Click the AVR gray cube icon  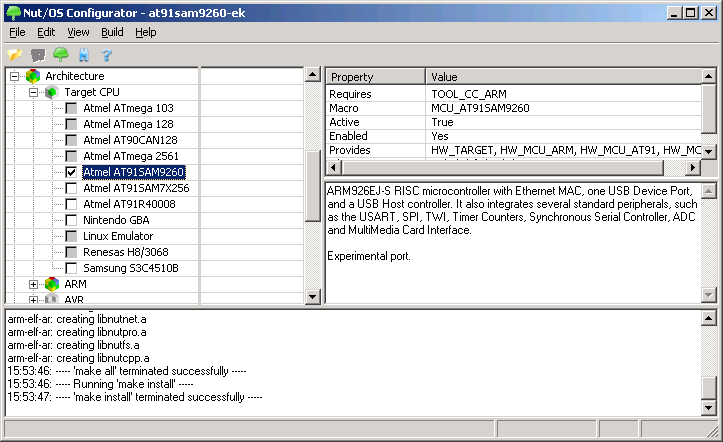(x=52, y=299)
